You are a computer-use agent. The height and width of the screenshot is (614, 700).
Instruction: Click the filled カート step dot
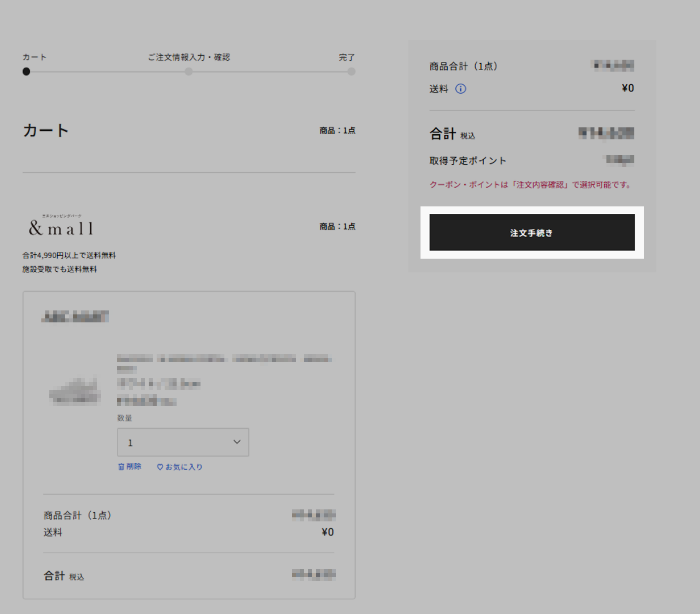[26, 71]
